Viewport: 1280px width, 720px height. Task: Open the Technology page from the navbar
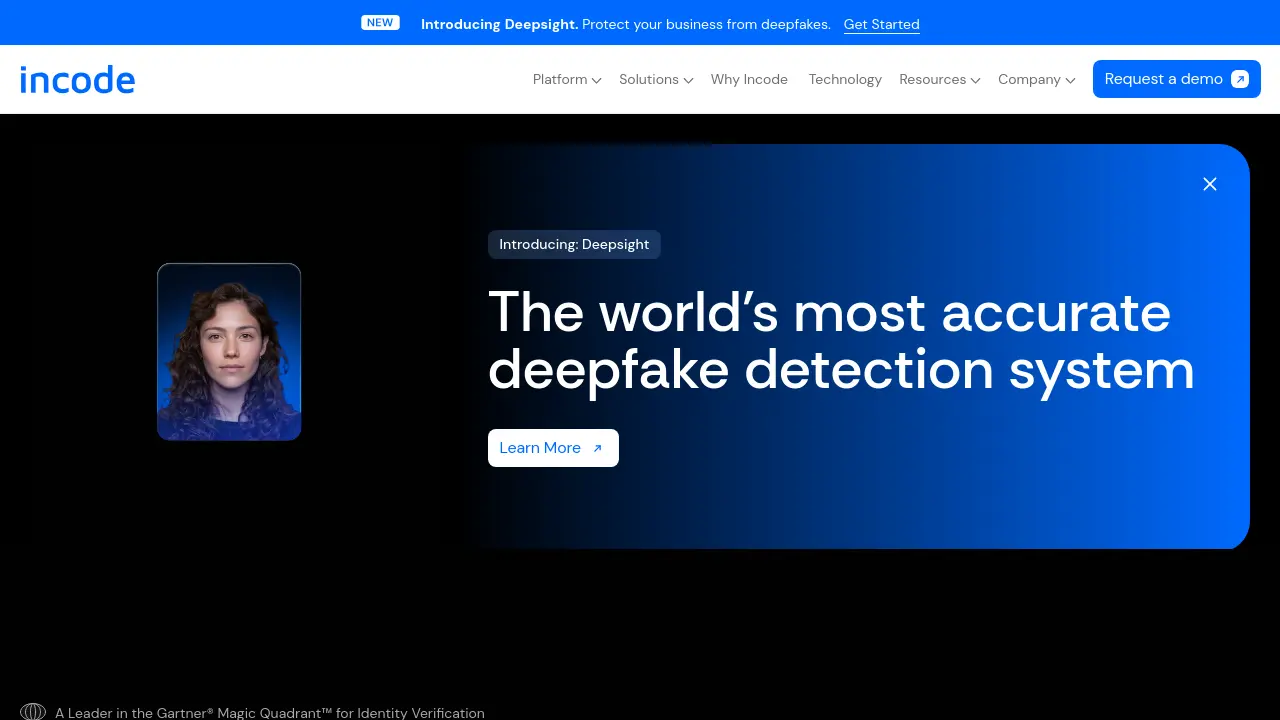point(845,79)
